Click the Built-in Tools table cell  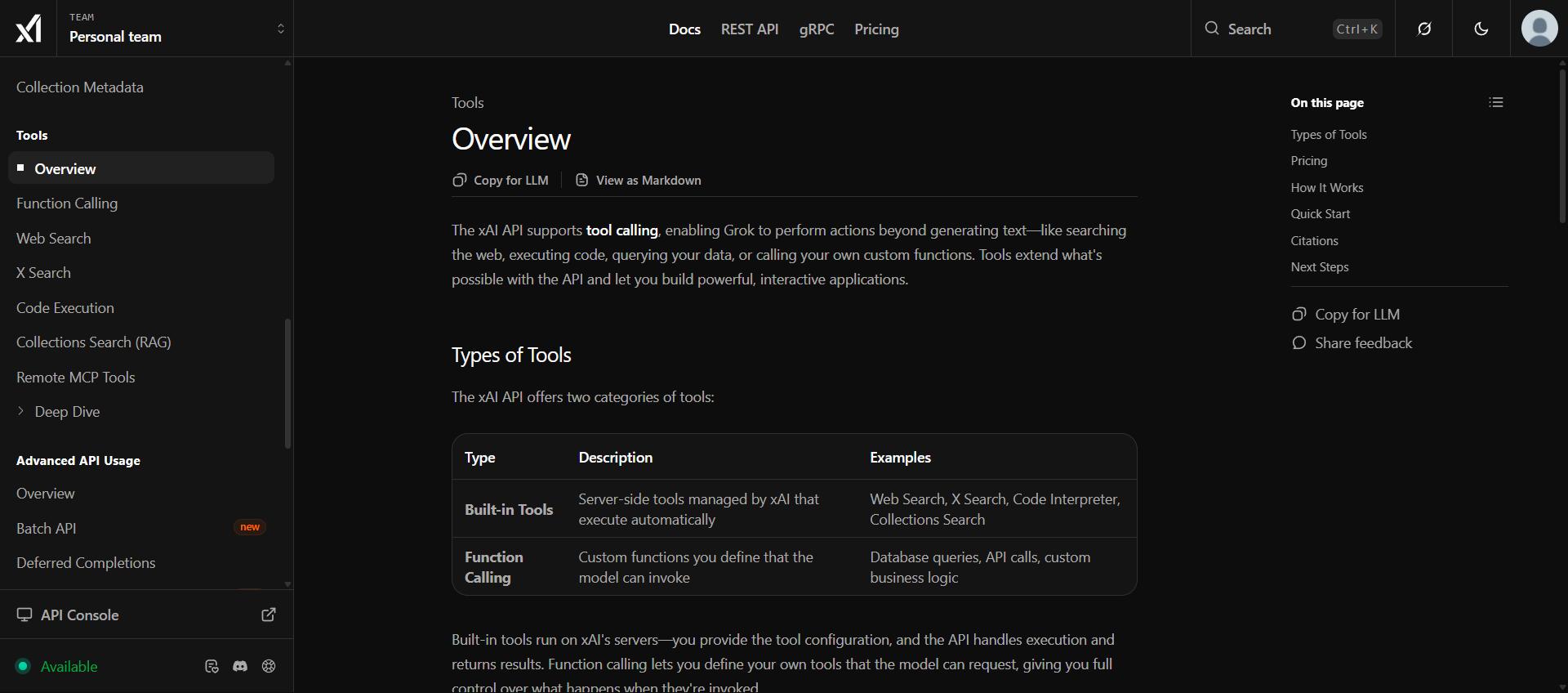(x=509, y=509)
